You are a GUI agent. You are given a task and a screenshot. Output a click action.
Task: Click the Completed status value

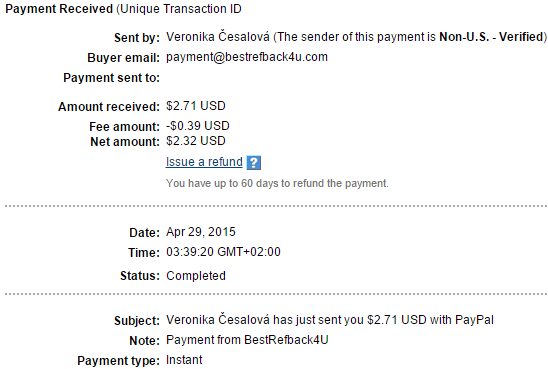(x=196, y=276)
